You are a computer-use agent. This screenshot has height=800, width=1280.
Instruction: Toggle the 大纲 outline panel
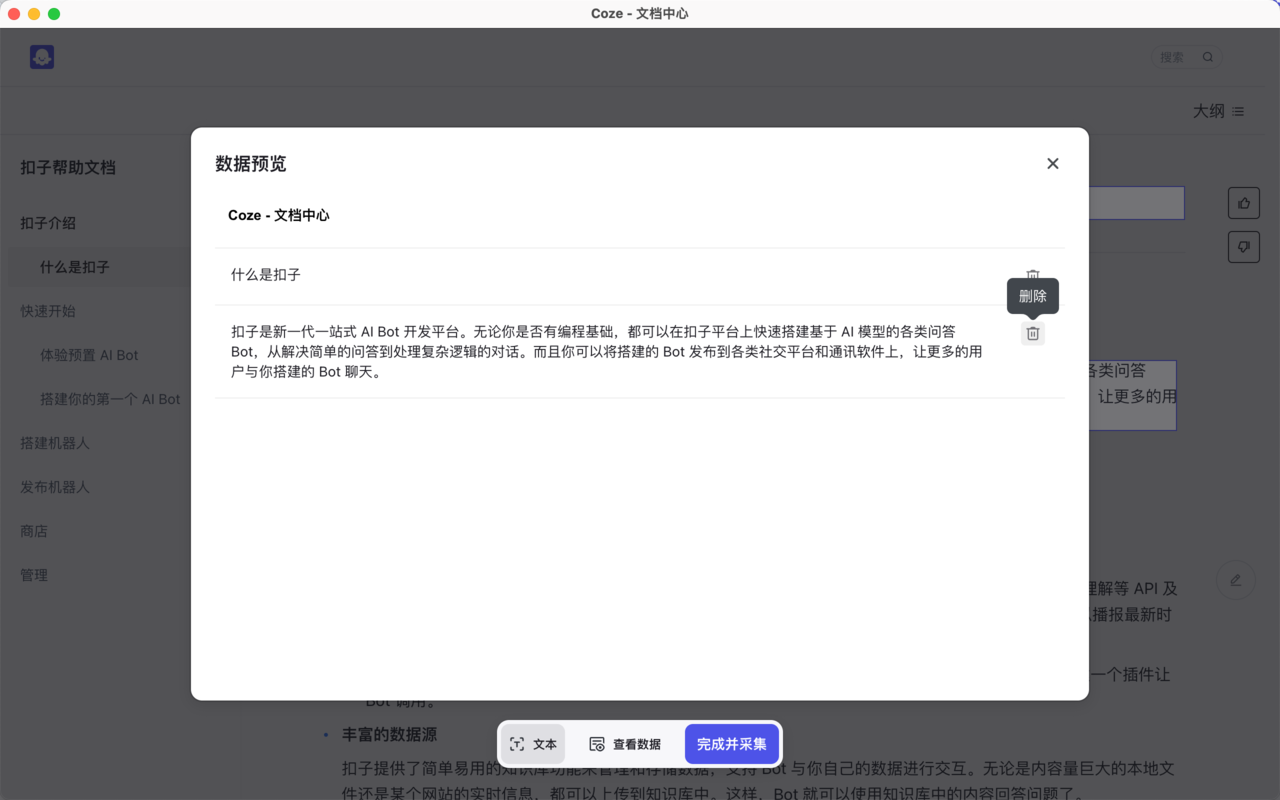tap(1210, 111)
